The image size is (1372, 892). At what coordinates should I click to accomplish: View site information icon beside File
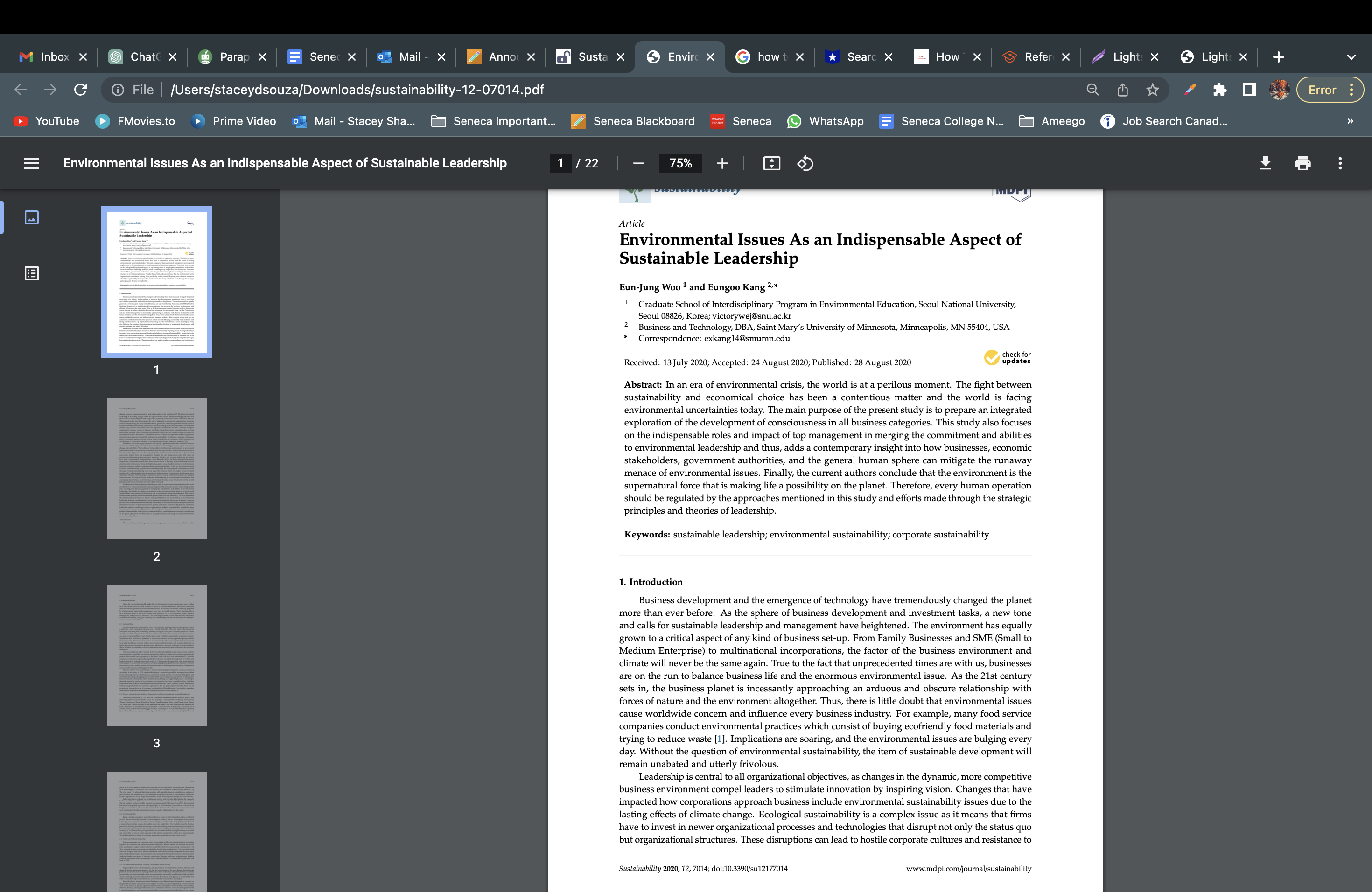(x=118, y=89)
